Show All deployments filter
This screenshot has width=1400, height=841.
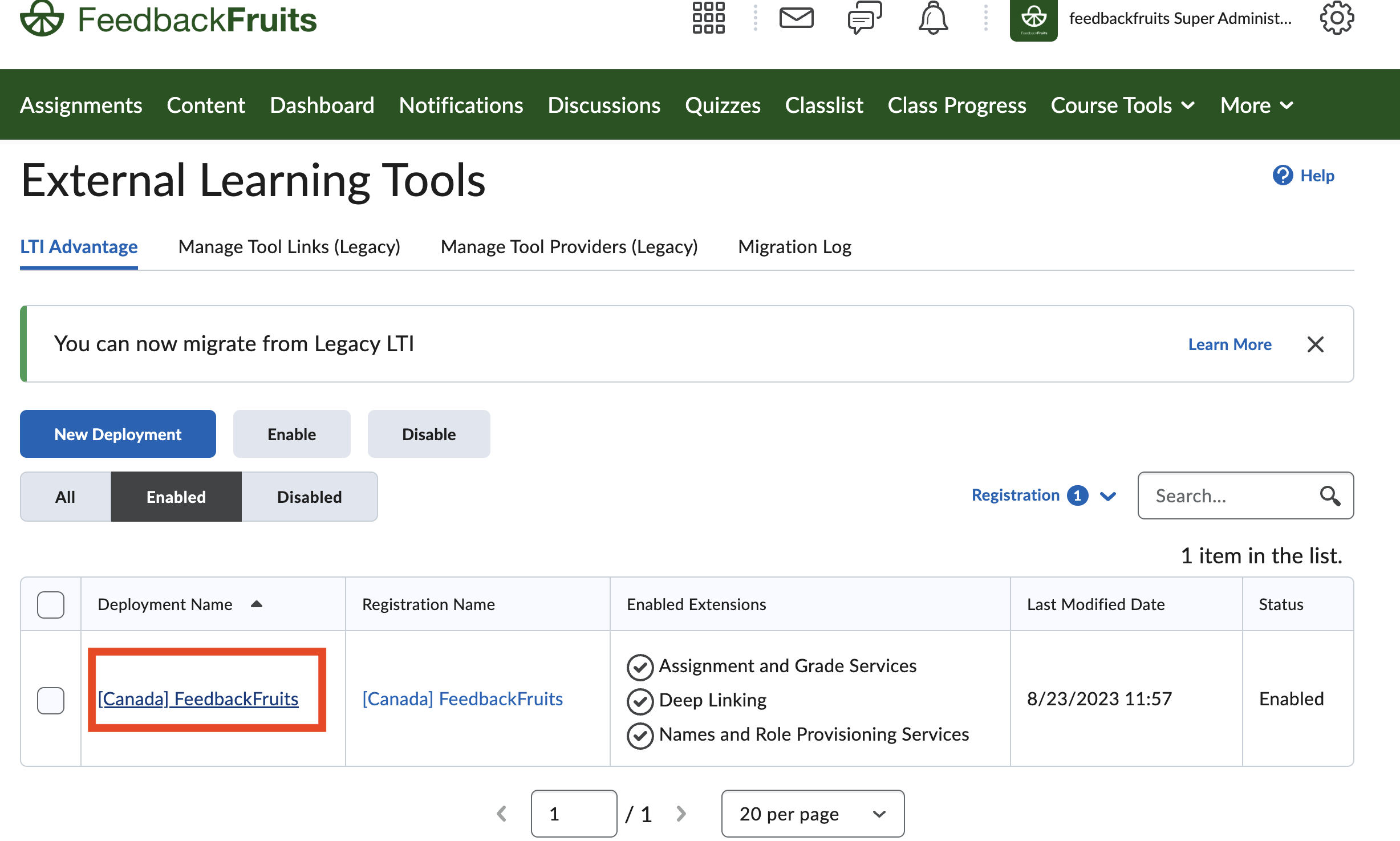pos(66,497)
